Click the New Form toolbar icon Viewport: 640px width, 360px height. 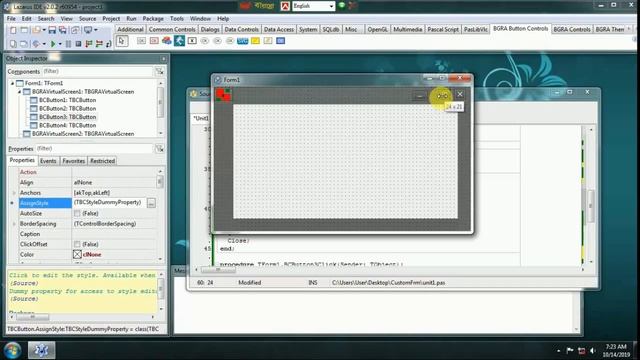tap(24, 30)
